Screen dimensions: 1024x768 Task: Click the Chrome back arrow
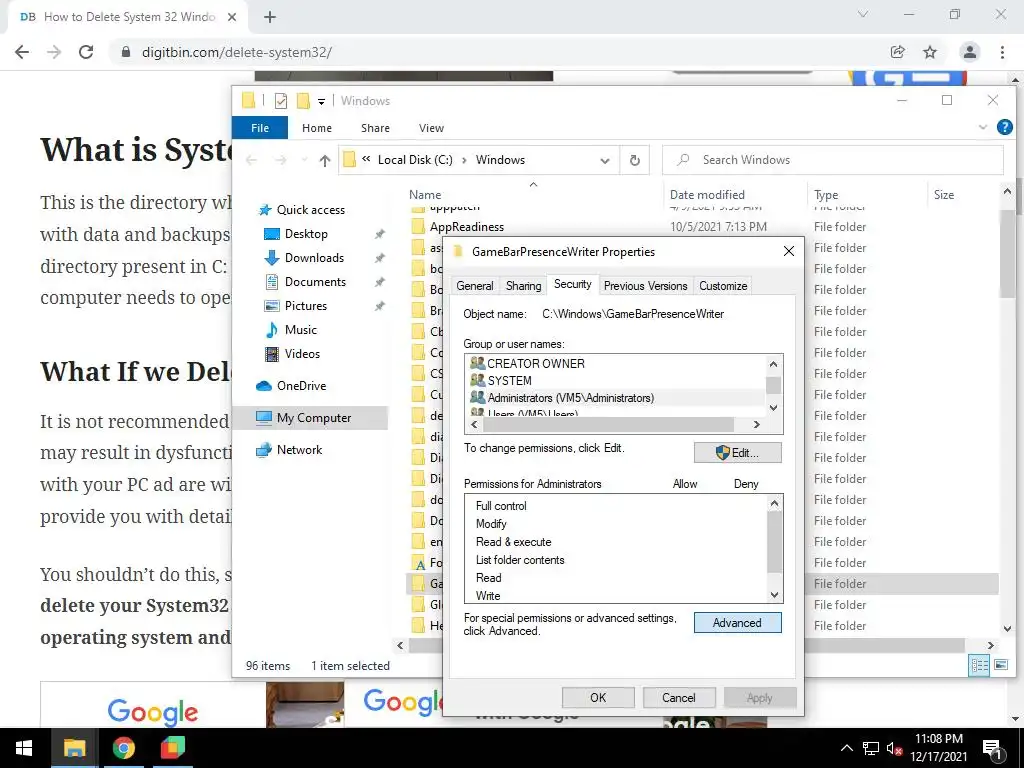[22, 52]
